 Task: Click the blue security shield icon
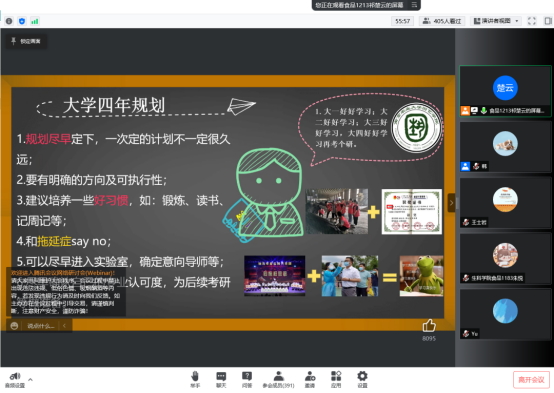point(22,21)
